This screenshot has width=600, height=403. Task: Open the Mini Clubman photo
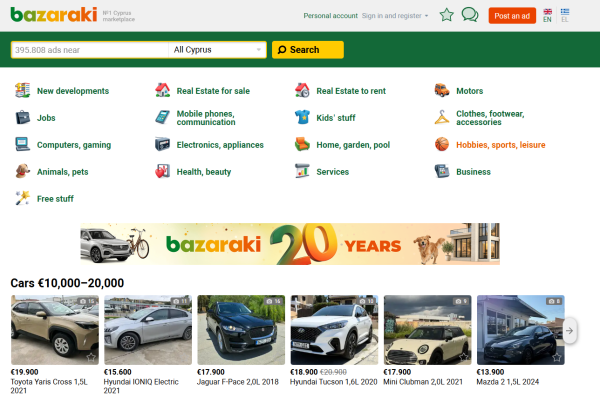click(427, 330)
